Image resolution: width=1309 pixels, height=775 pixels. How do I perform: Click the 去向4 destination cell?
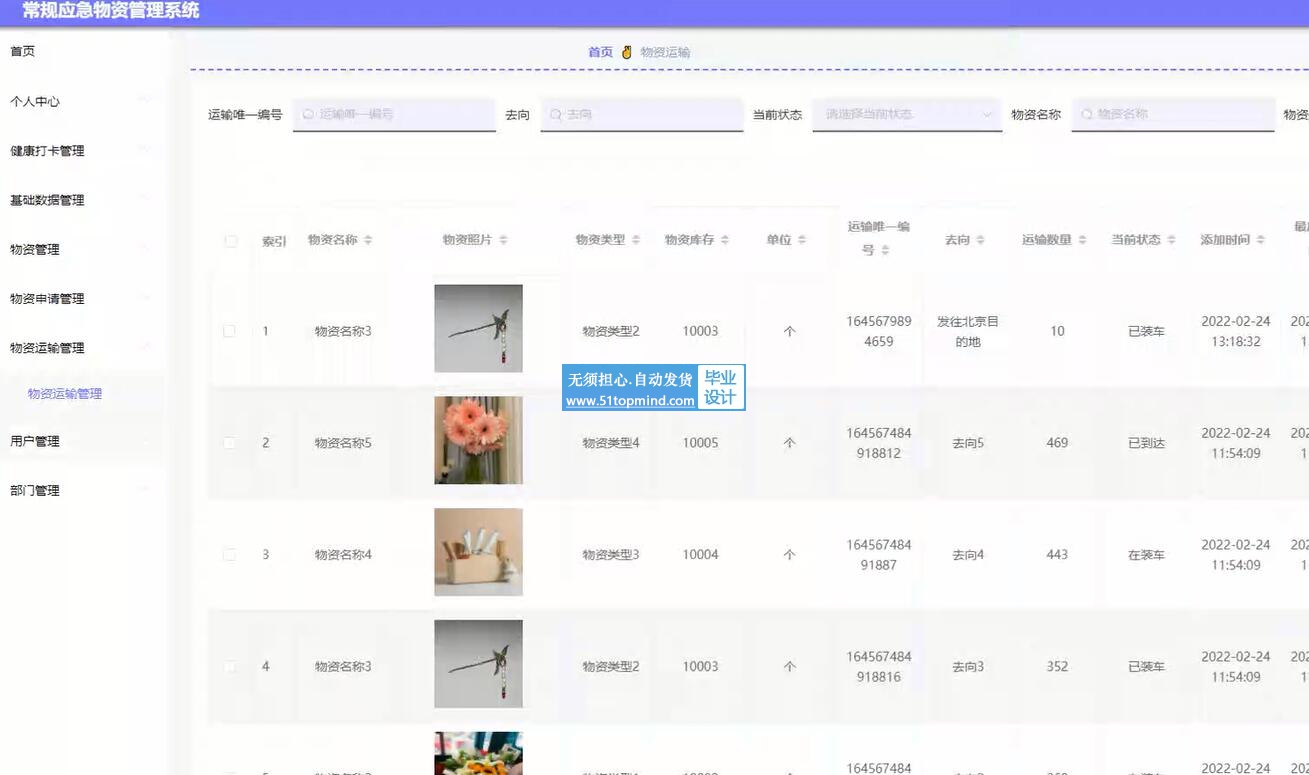[967, 555]
